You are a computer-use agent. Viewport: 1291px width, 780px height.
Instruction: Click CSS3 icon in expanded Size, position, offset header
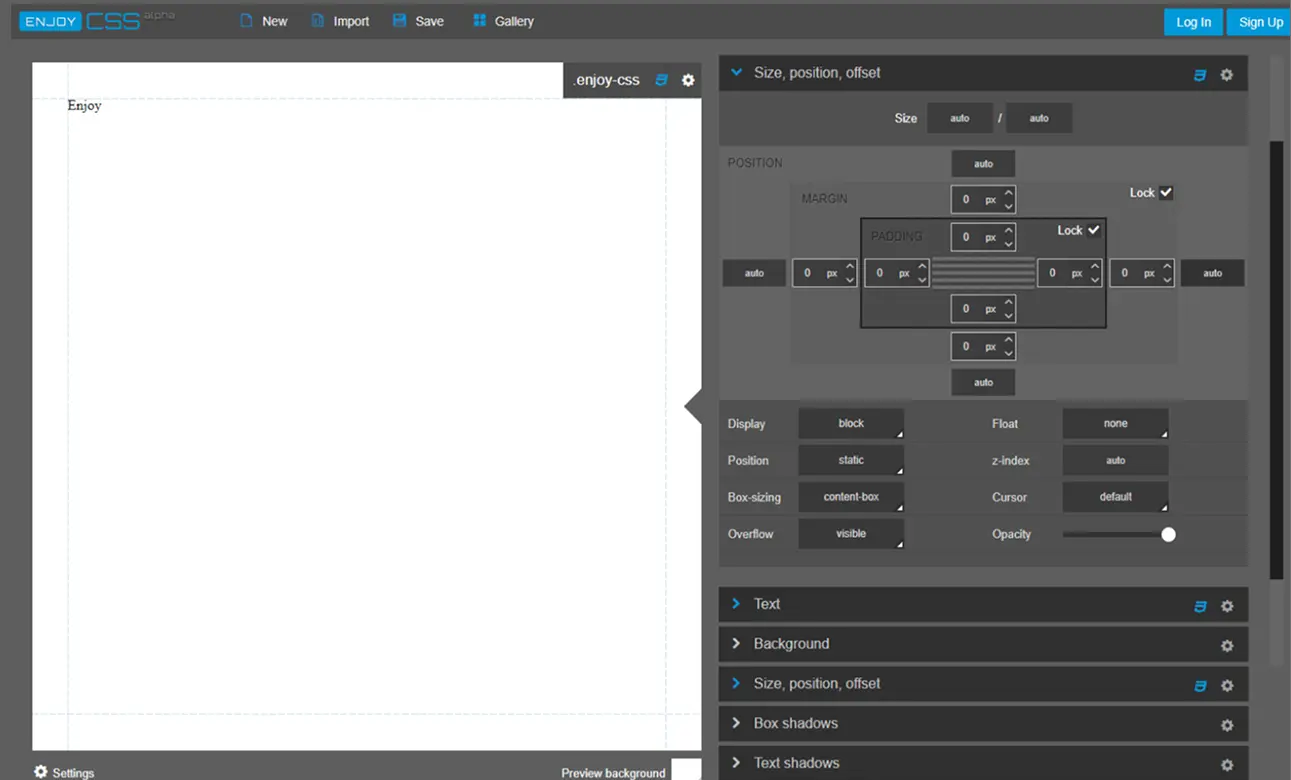point(1200,74)
